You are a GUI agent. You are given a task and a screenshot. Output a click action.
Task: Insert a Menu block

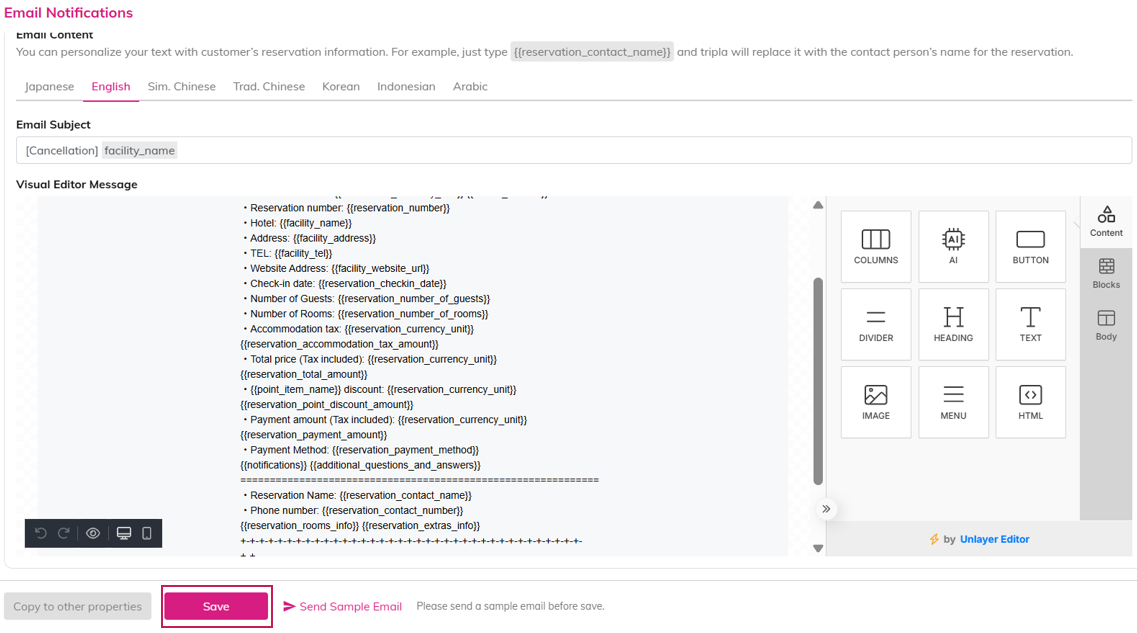[x=953, y=402]
